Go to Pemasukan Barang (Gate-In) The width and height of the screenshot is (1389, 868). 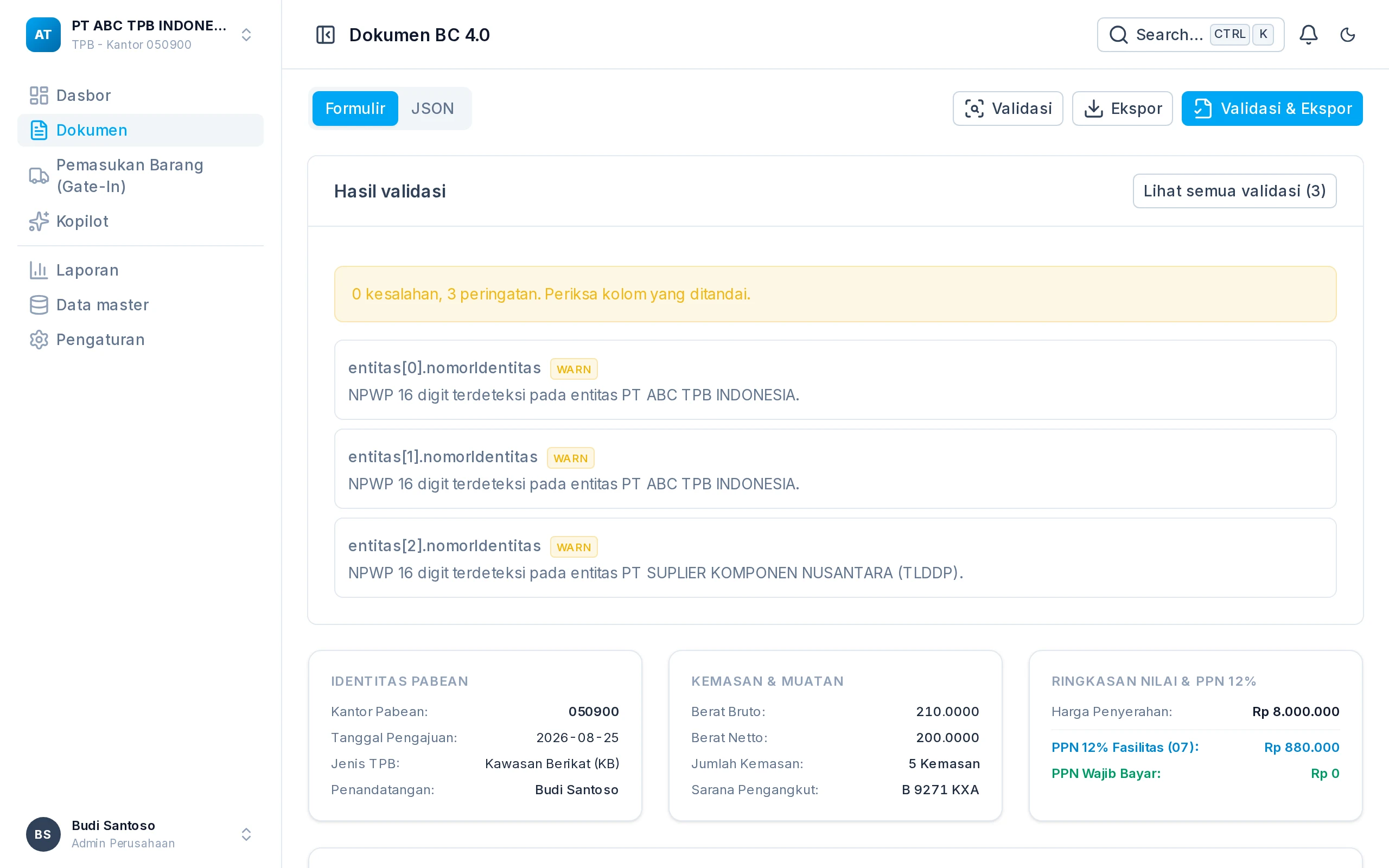coord(140,176)
